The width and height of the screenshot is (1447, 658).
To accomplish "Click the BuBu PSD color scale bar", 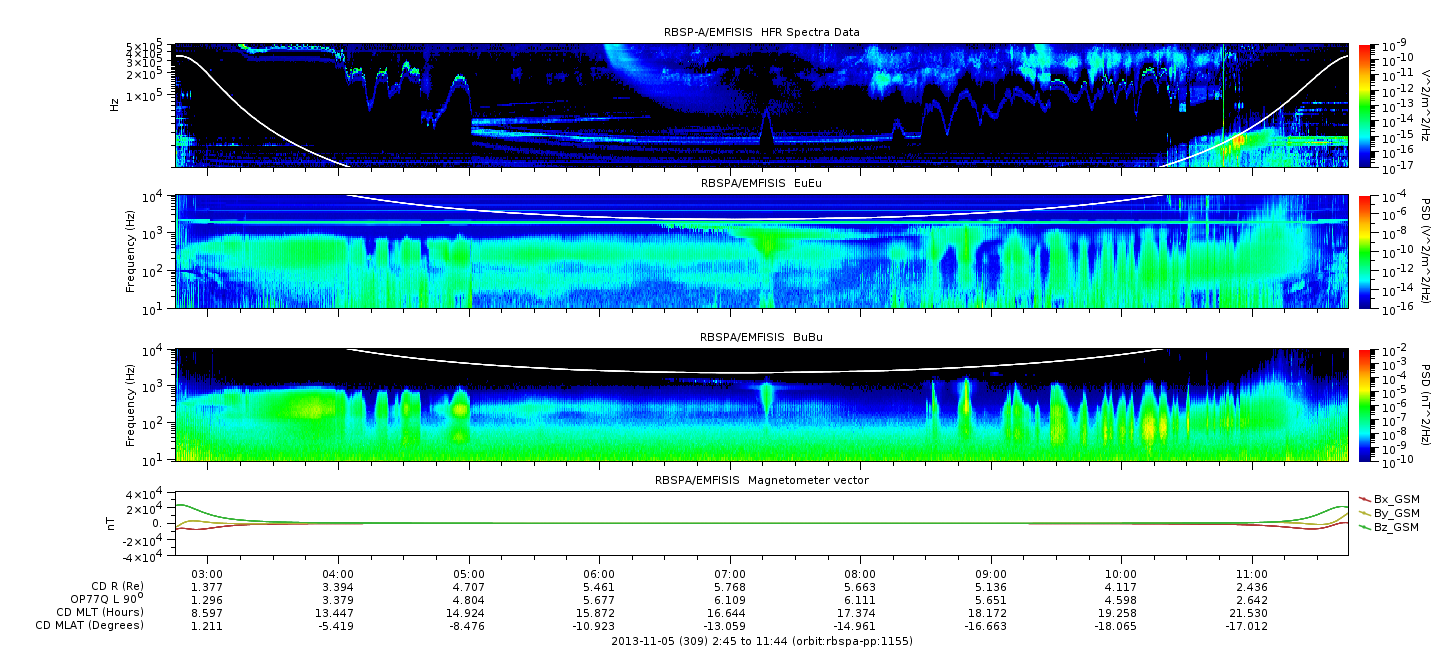I will point(1365,404).
